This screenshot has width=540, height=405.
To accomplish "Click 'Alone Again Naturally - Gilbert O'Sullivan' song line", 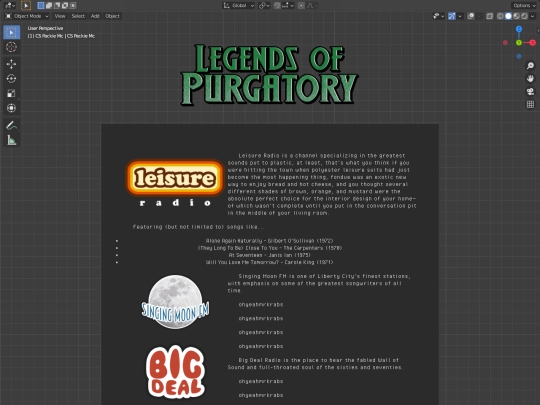I will pos(269,241).
